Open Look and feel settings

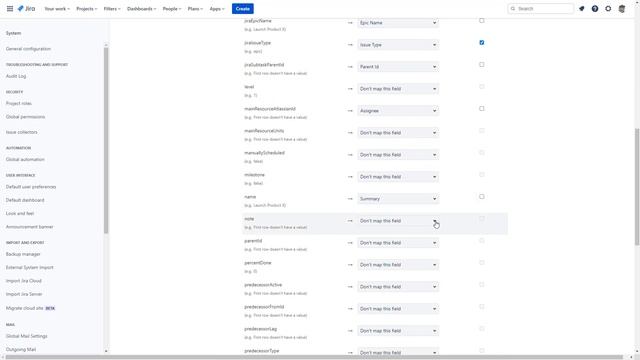(x=20, y=213)
